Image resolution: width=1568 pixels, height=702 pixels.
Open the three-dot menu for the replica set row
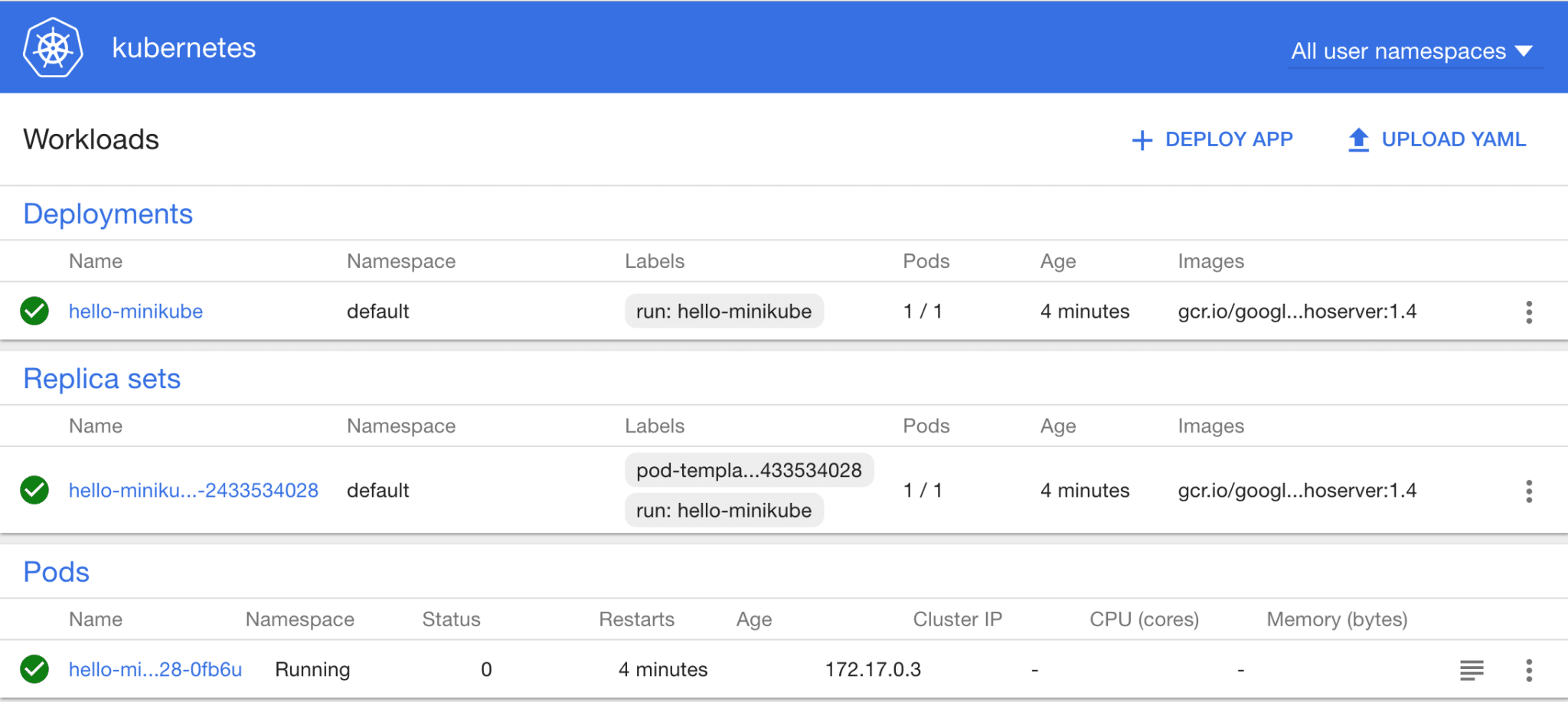[x=1529, y=491]
